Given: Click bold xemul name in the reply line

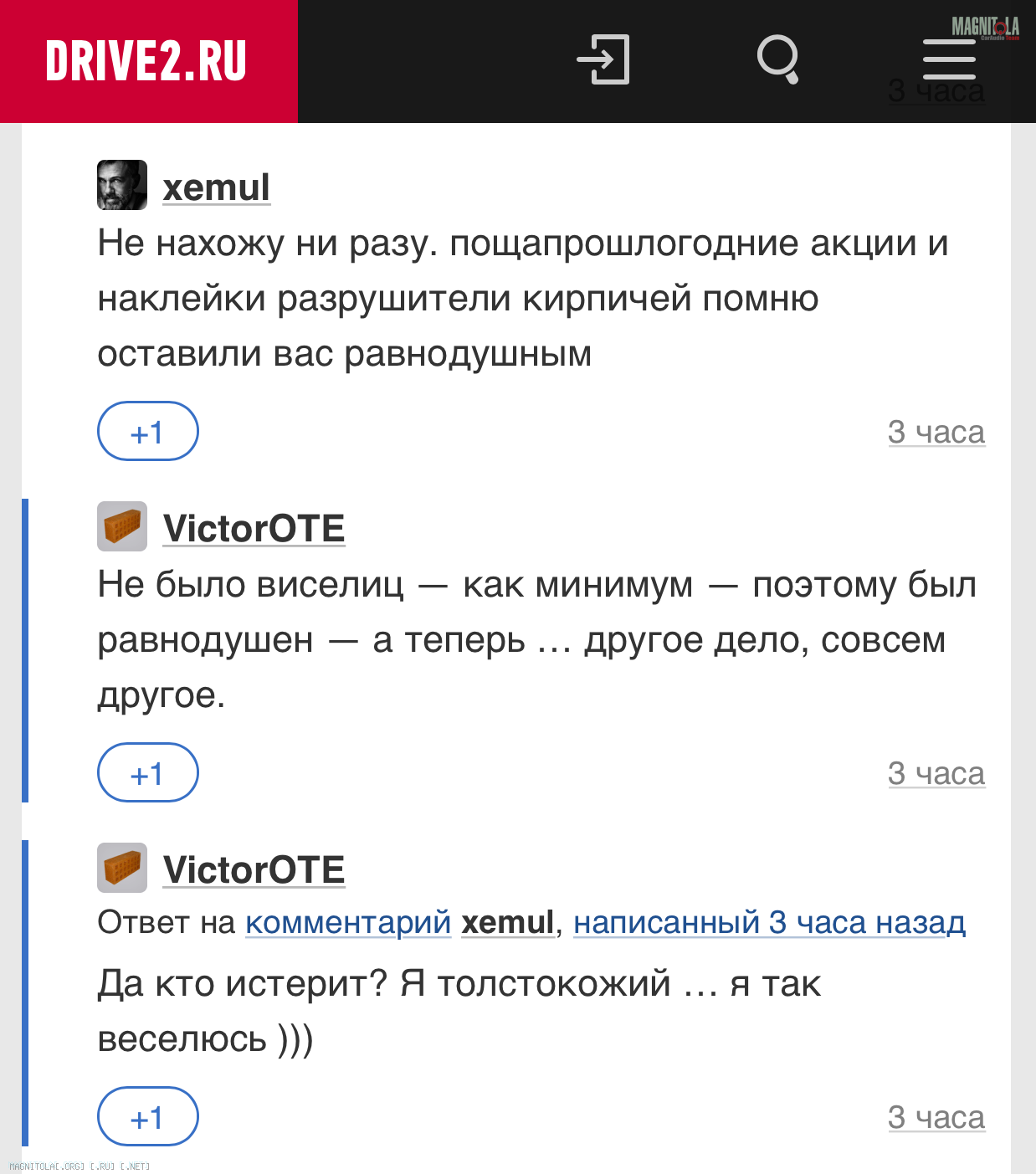Looking at the screenshot, I should 508,923.
